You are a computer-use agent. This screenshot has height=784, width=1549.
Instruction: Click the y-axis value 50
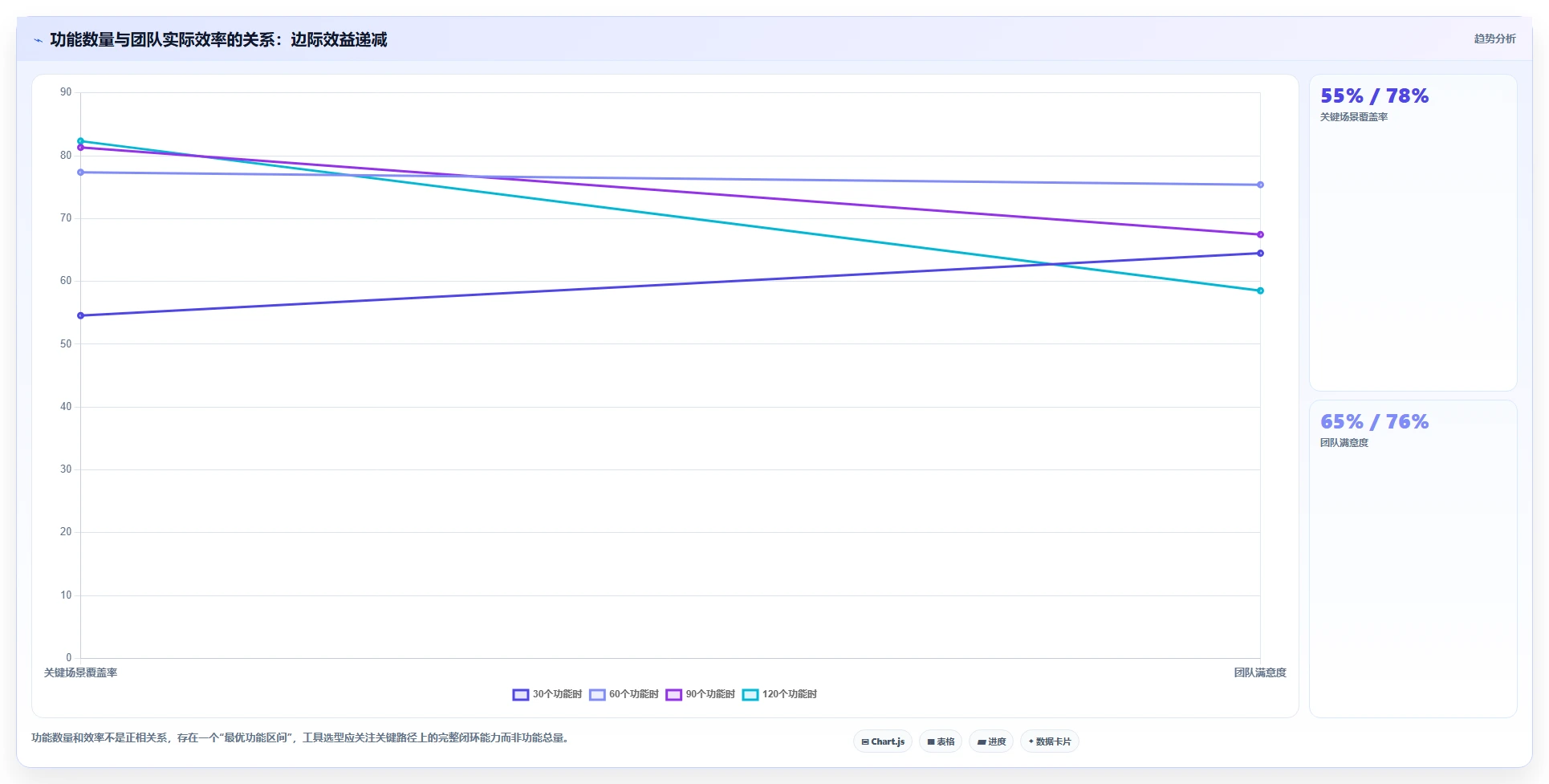click(x=66, y=343)
